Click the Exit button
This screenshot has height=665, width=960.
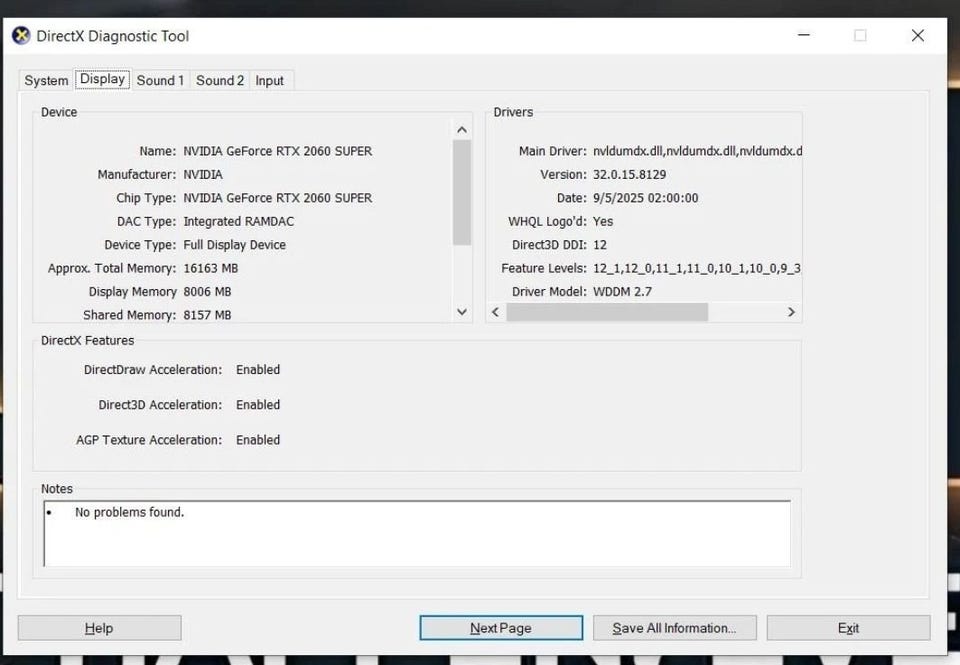coord(849,628)
